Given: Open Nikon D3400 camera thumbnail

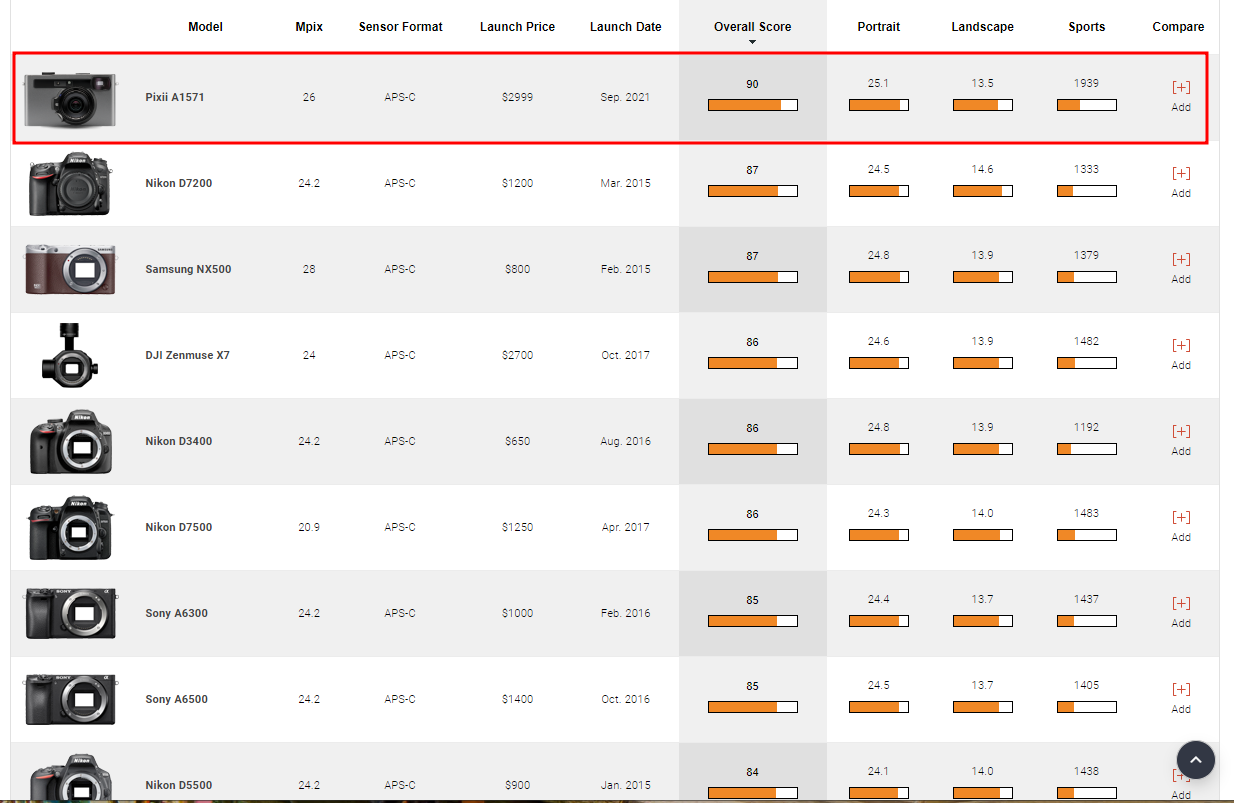Looking at the screenshot, I should click(x=70, y=441).
